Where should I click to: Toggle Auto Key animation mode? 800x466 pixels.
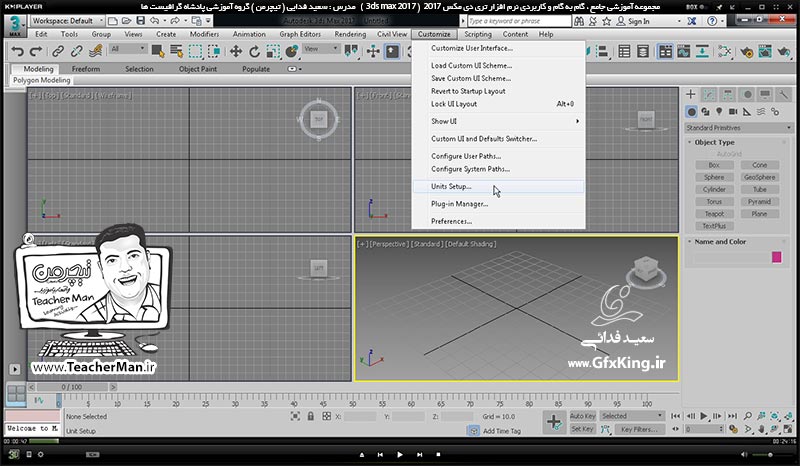point(583,416)
